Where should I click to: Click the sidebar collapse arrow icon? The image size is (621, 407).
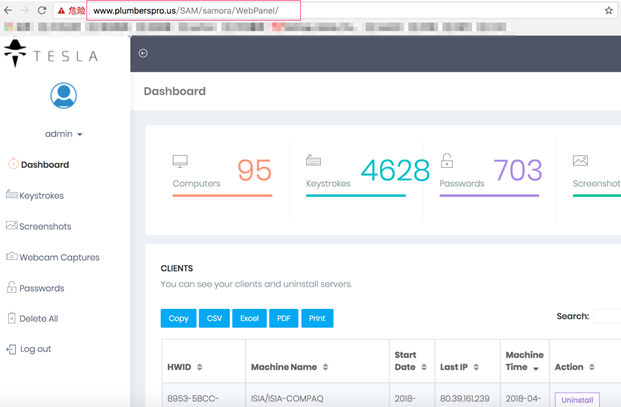coord(143,53)
